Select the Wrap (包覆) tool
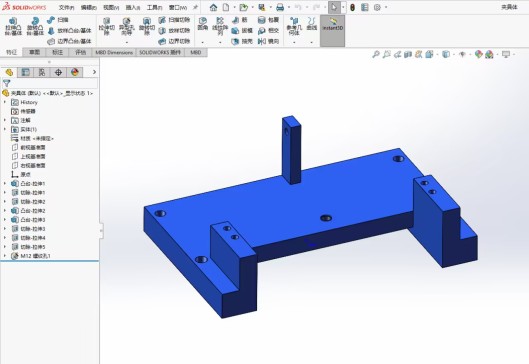 (x=268, y=20)
